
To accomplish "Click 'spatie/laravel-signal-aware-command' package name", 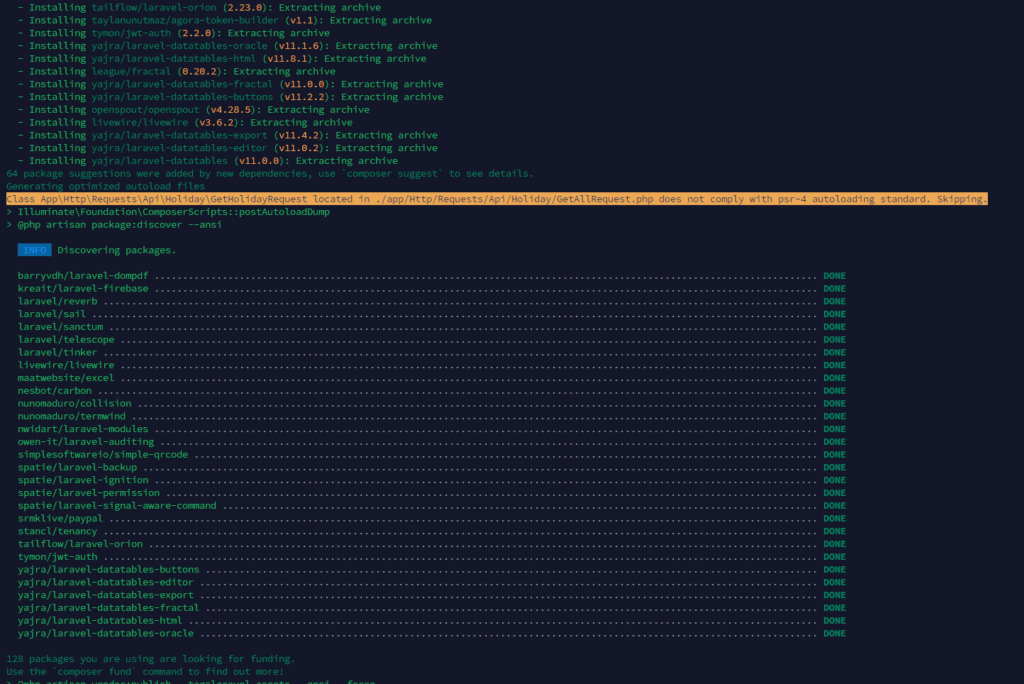I will point(117,505).
